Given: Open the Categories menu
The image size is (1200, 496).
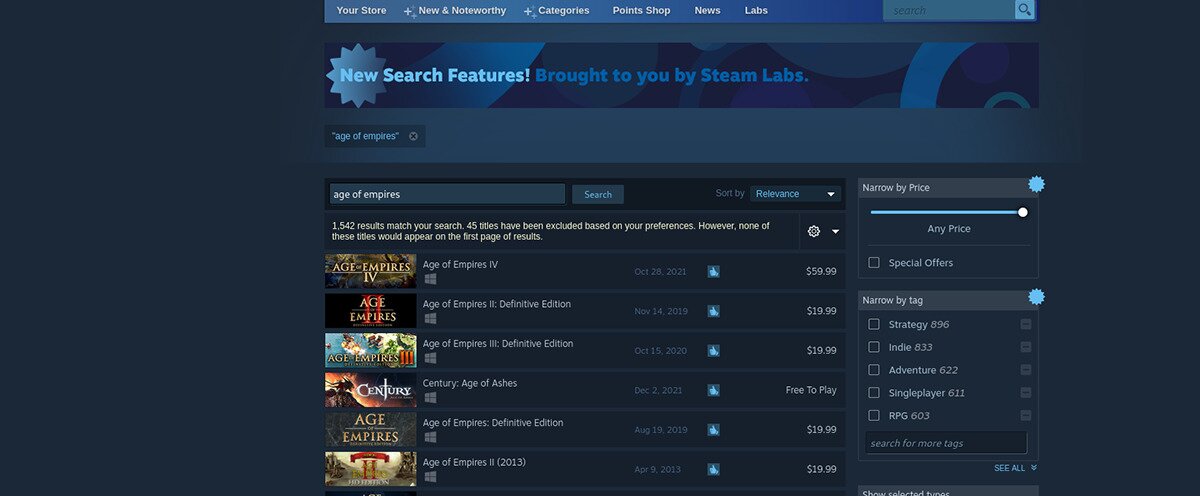Looking at the screenshot, I should [x=563, y=10].
